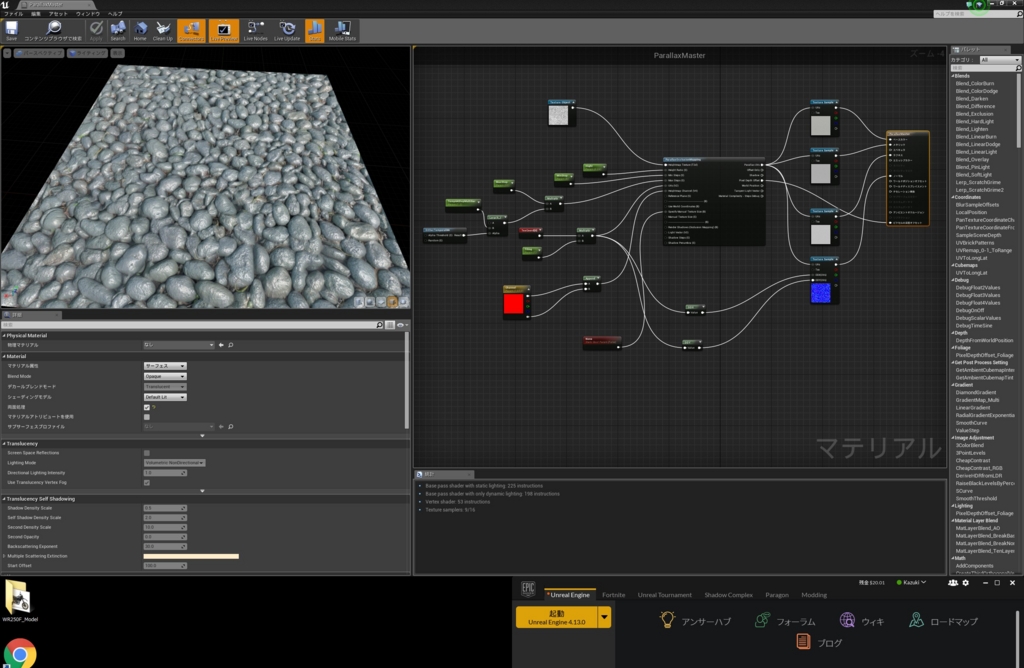Click the Unreal Engine logo in the title bar
Screen dimensions: 1024x668
(x=5, y=5)
